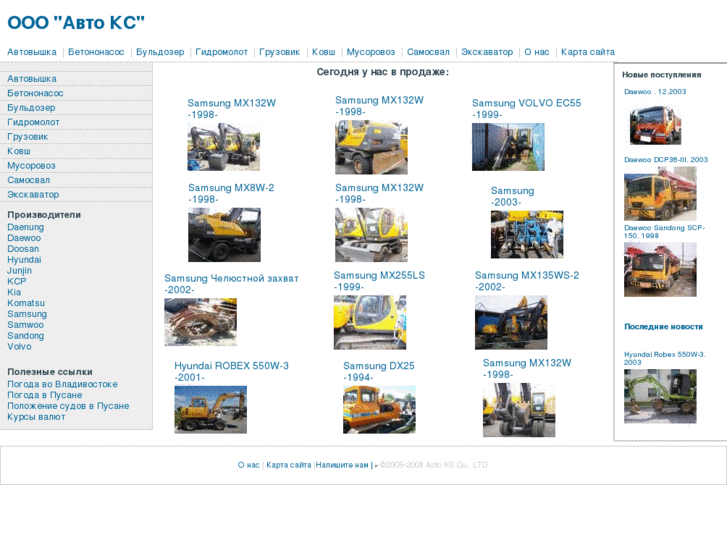Open the Samsung -2003- listing title
The height and width of the screenshot is (545, 727).
coord(512,197)
